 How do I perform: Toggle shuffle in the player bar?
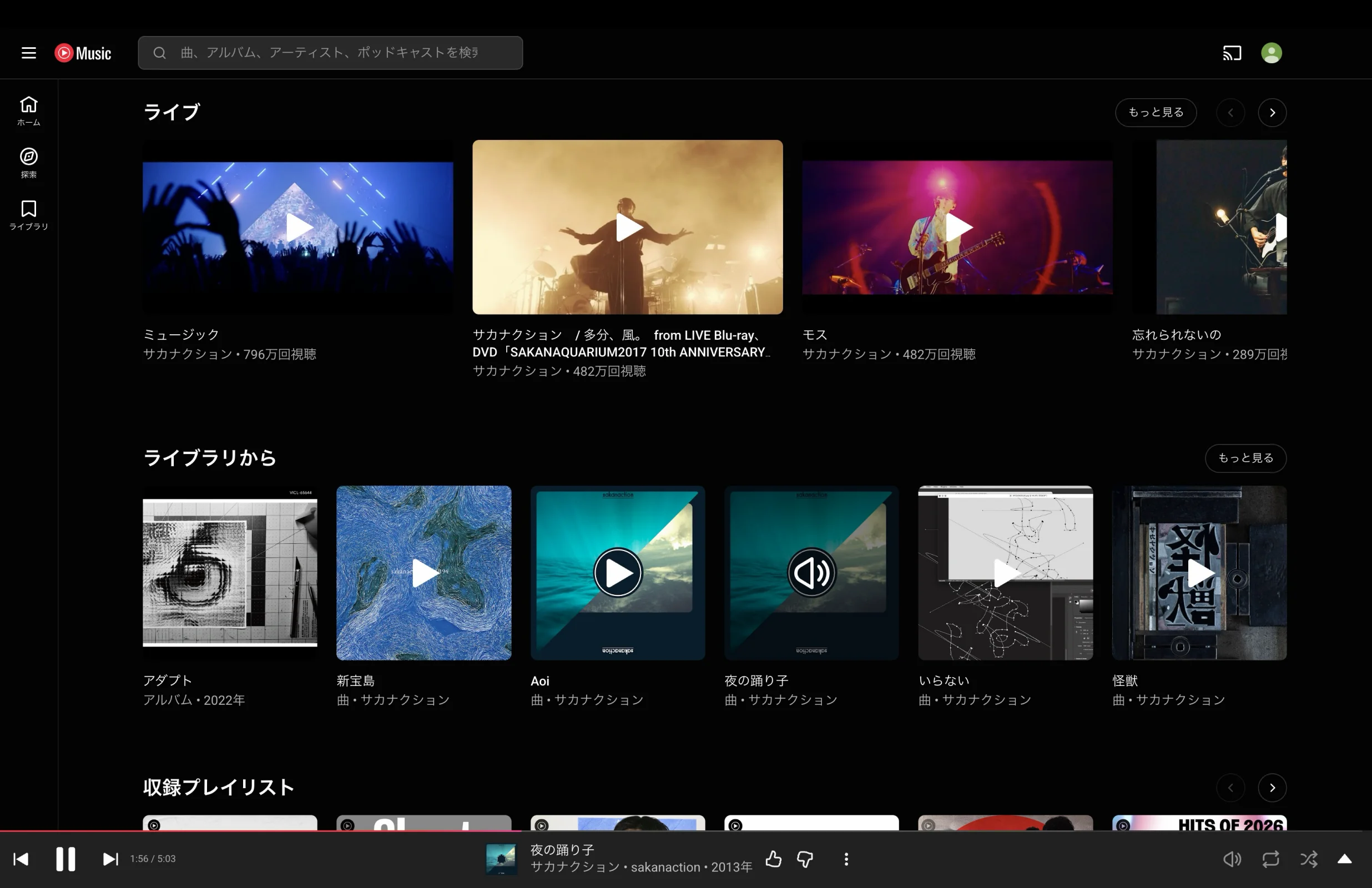tap(1309, 859)
